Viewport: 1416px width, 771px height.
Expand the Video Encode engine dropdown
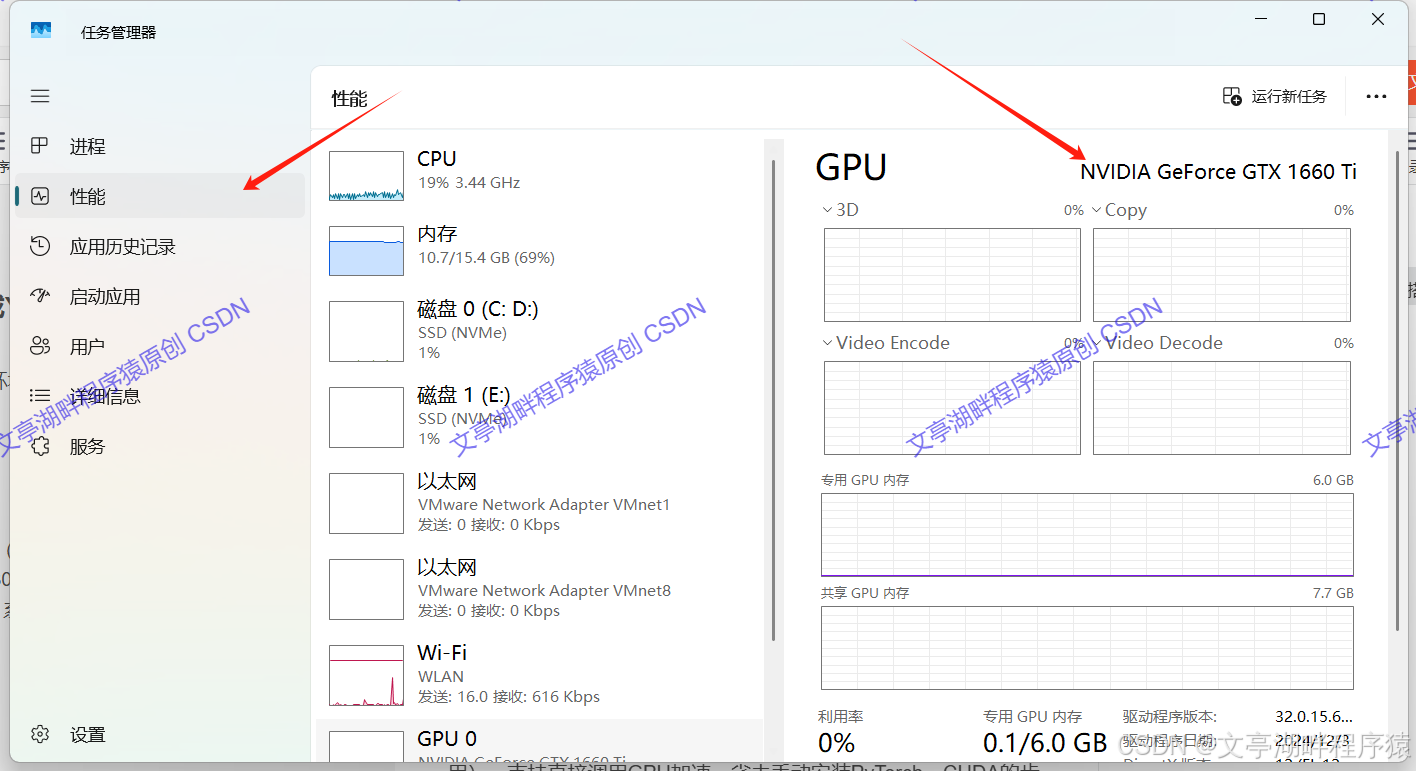(827, 343)
